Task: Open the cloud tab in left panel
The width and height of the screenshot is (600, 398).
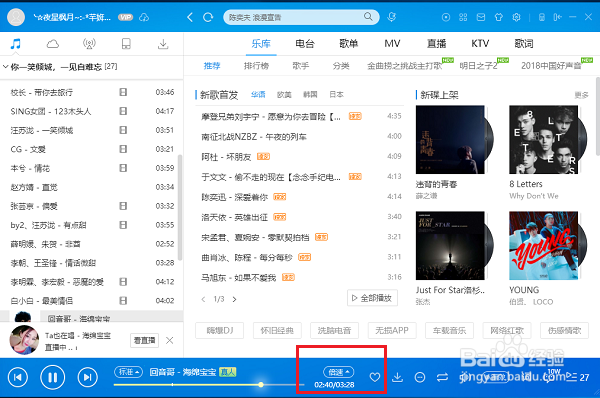Action: [52, 44]
